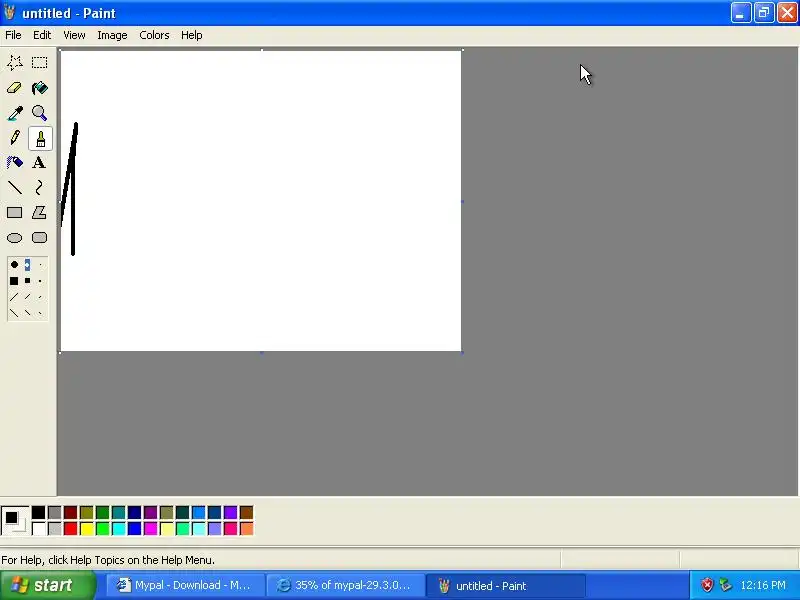Image resolution: width=800 pixels, height=600 pixels.
Task: Select the Airbrush spray tool
Action: (15, 163)
